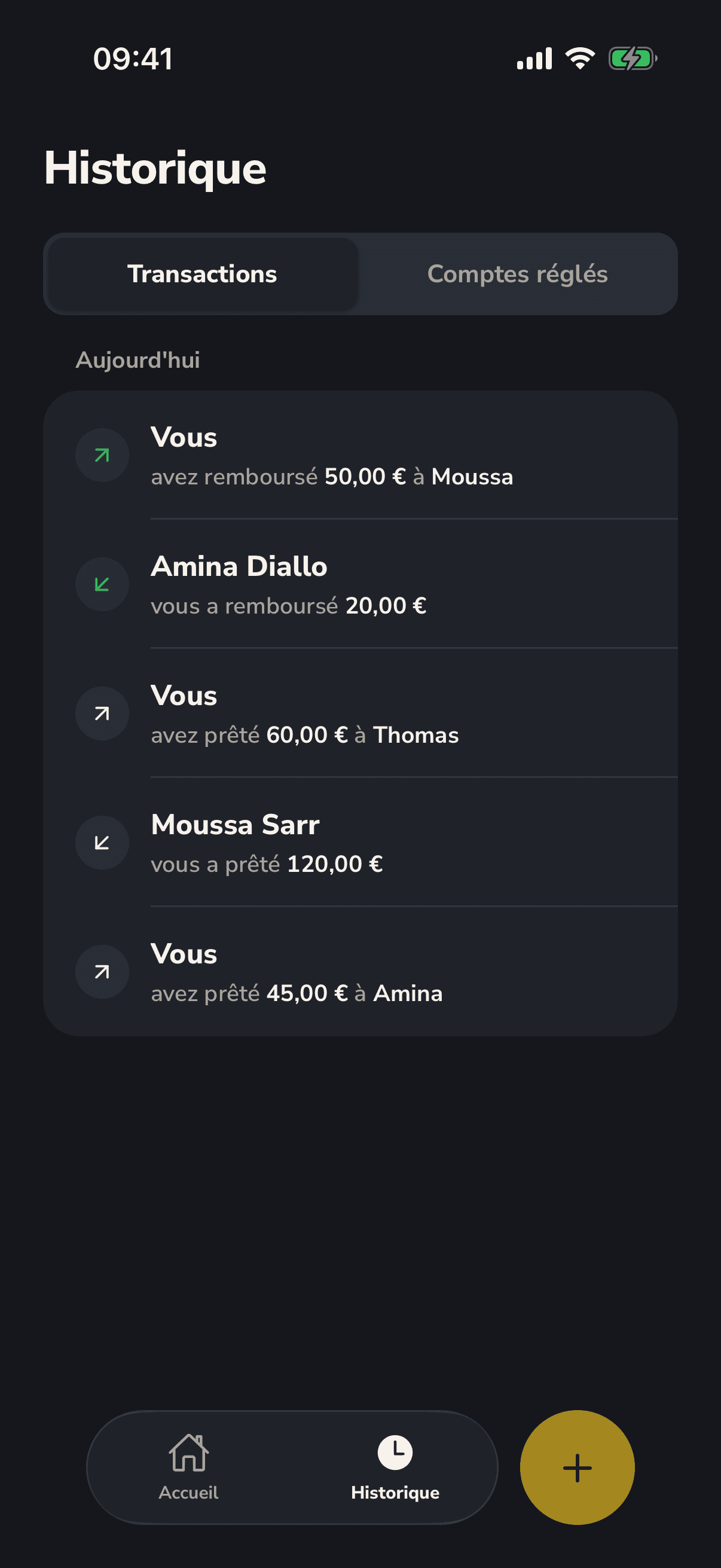Tap the yellow plus add button
The image size is (721, 1568).
click(577, 1467)
